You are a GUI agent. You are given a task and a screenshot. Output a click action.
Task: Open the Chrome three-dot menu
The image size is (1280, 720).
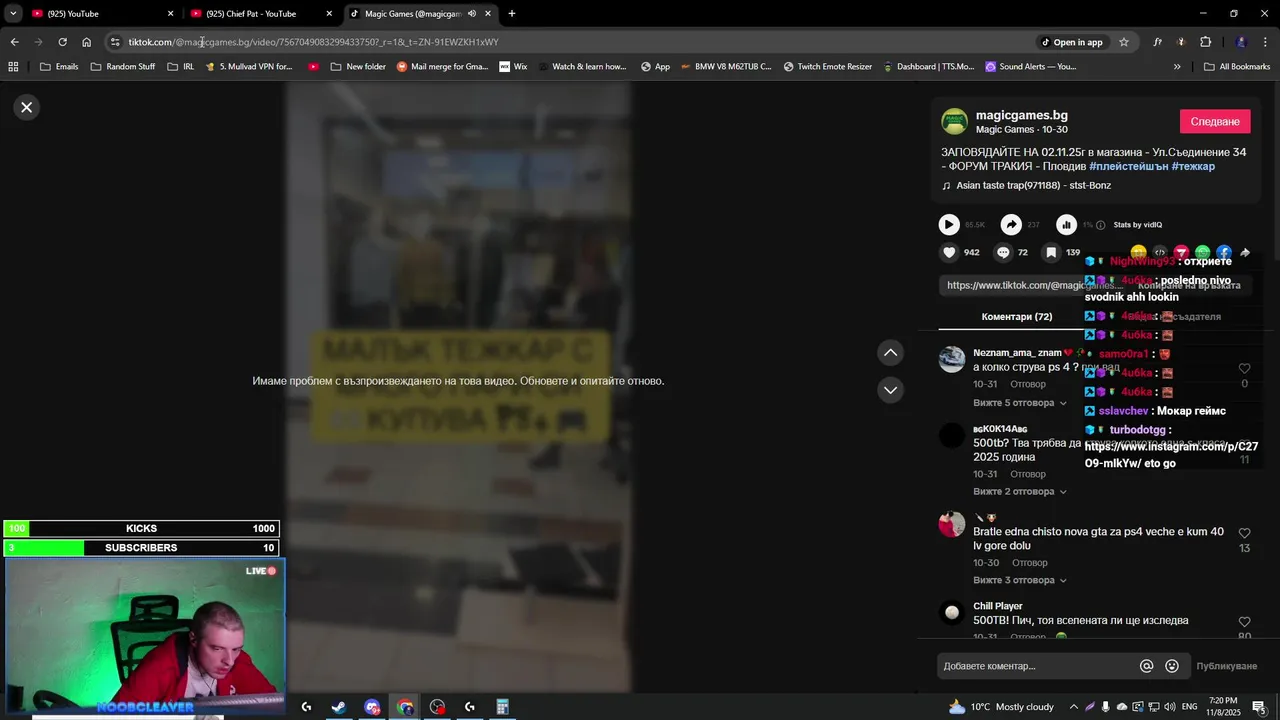pos(1266,42)
